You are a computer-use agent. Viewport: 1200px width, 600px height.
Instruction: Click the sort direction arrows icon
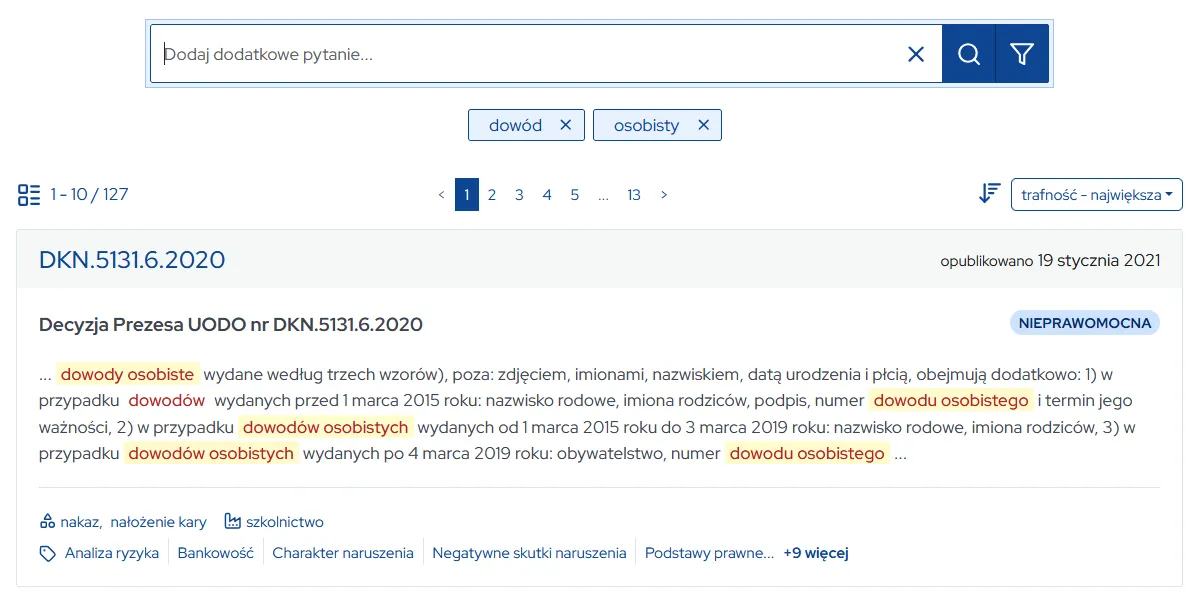988,193
